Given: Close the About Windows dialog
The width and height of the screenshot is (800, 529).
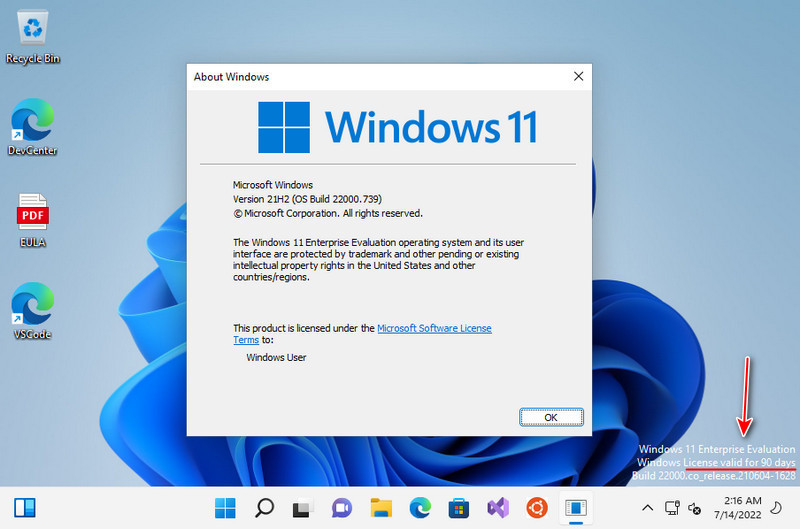Looking at the screenshot, I should click(578, 77).
